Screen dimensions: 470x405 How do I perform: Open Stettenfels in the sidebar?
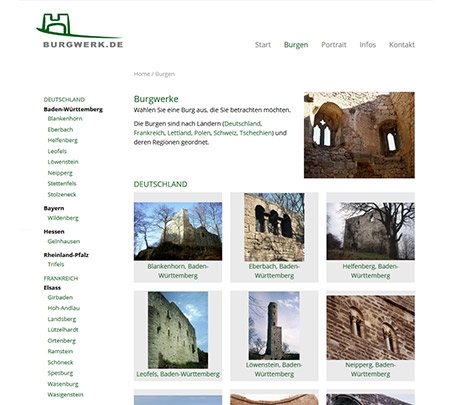click(x=62, y=184)
